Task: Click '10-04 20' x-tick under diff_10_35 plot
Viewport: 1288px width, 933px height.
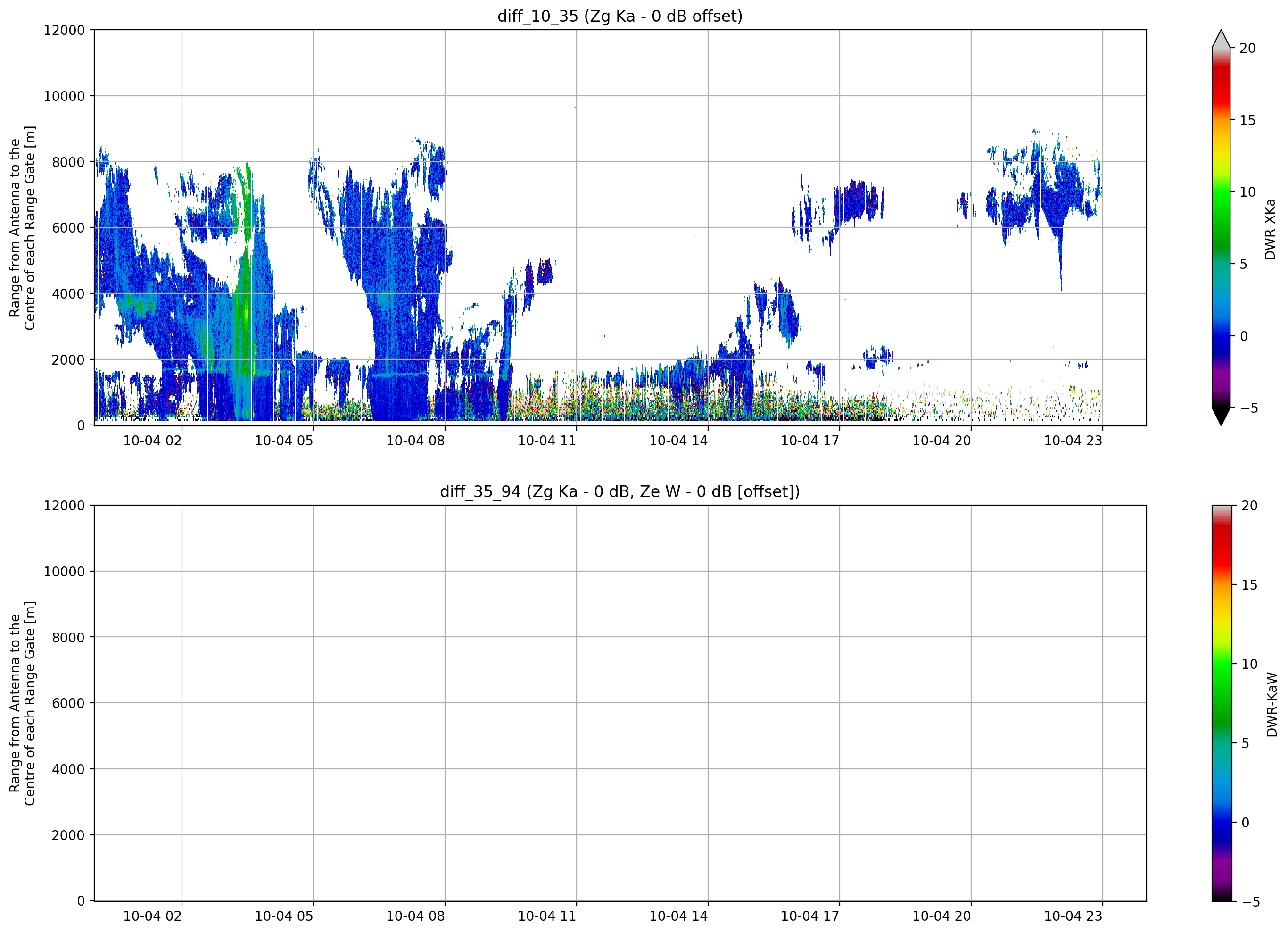Action: pos(941,441)
